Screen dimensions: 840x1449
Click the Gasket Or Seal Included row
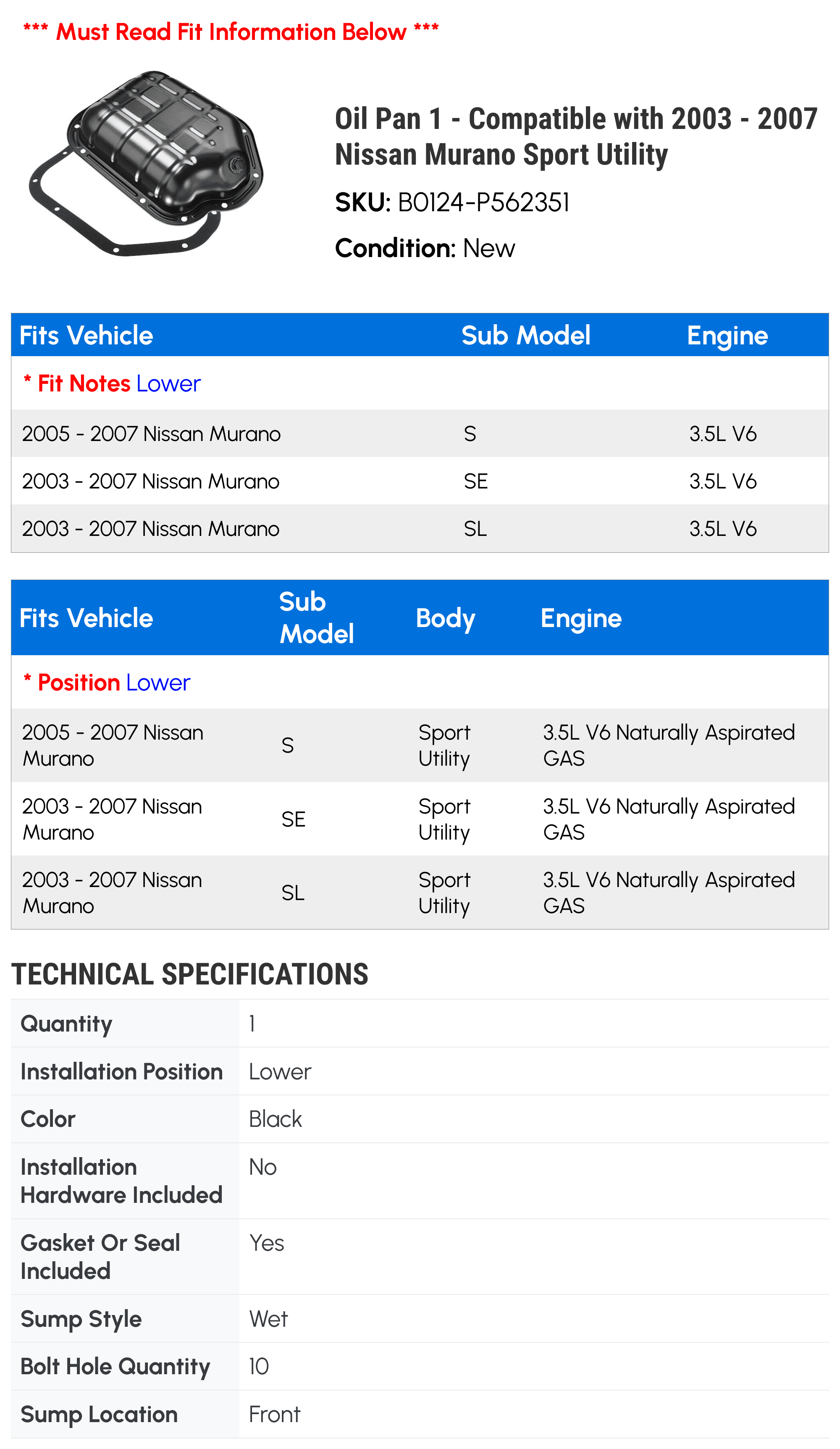click(420, 1256)
